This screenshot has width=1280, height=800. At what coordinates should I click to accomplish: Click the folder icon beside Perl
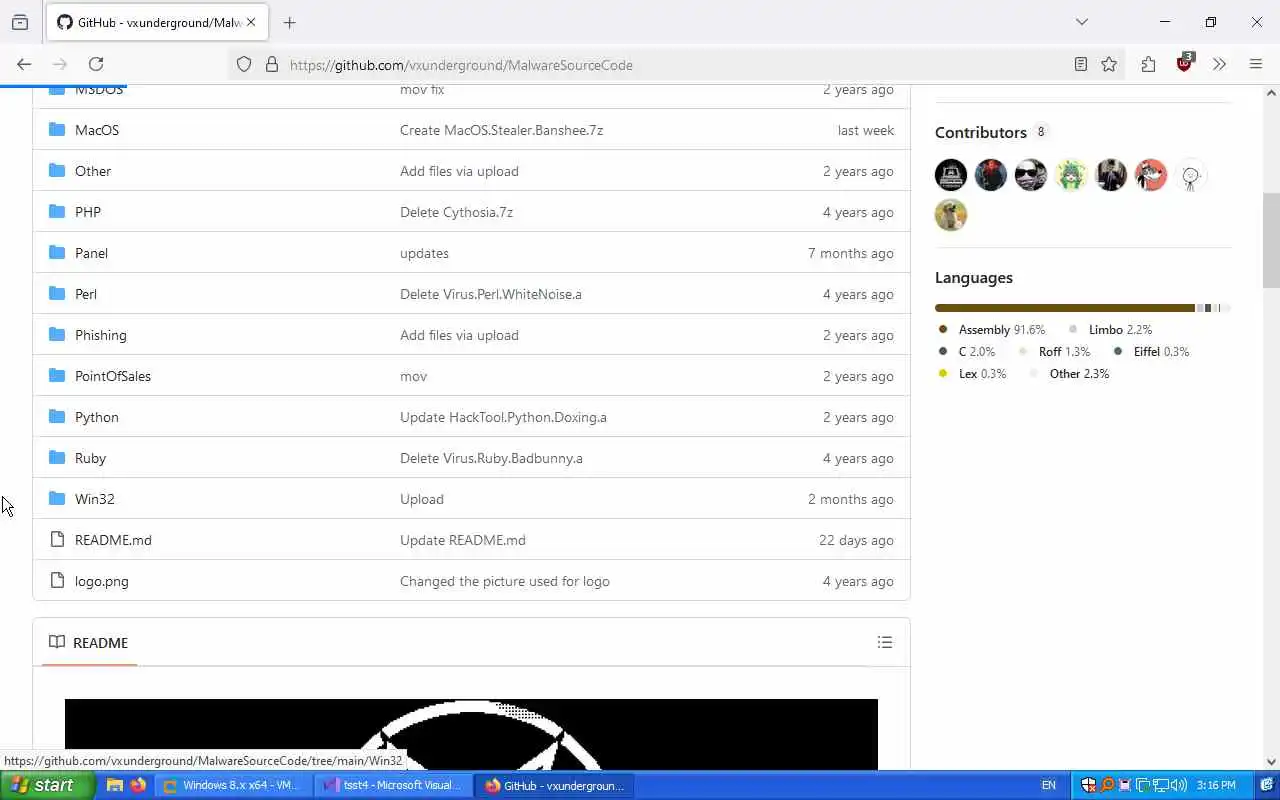pos(57,294)
